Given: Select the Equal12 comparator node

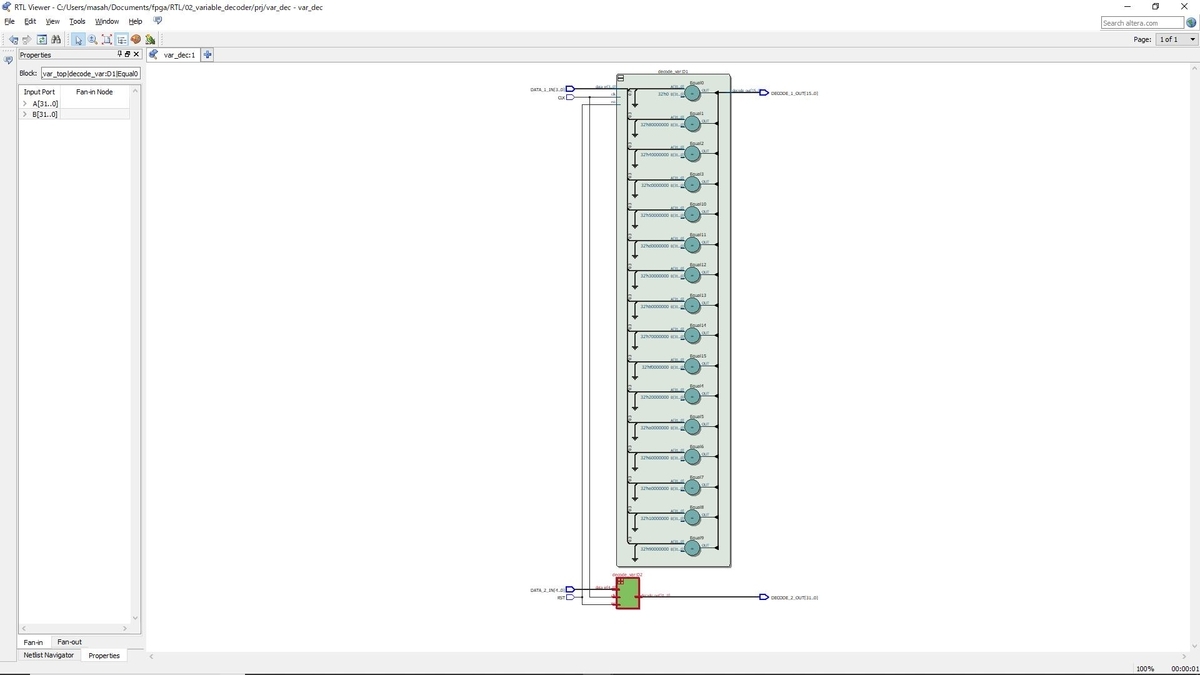Looking at the screenshot, I should click(693, 275).
